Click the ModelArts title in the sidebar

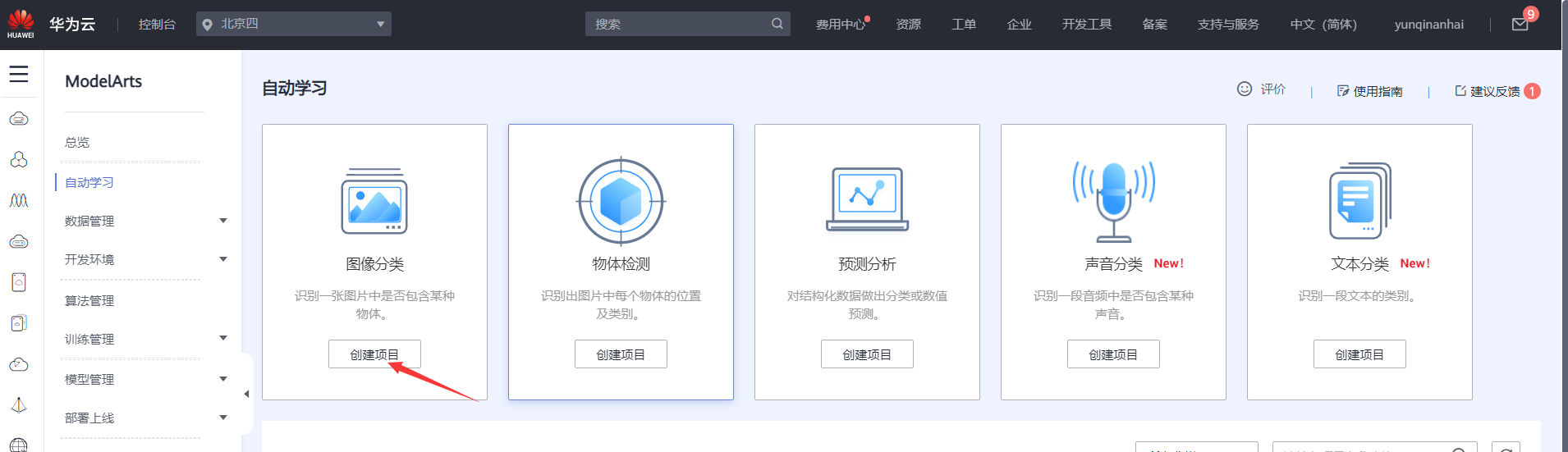click(103, 81)
